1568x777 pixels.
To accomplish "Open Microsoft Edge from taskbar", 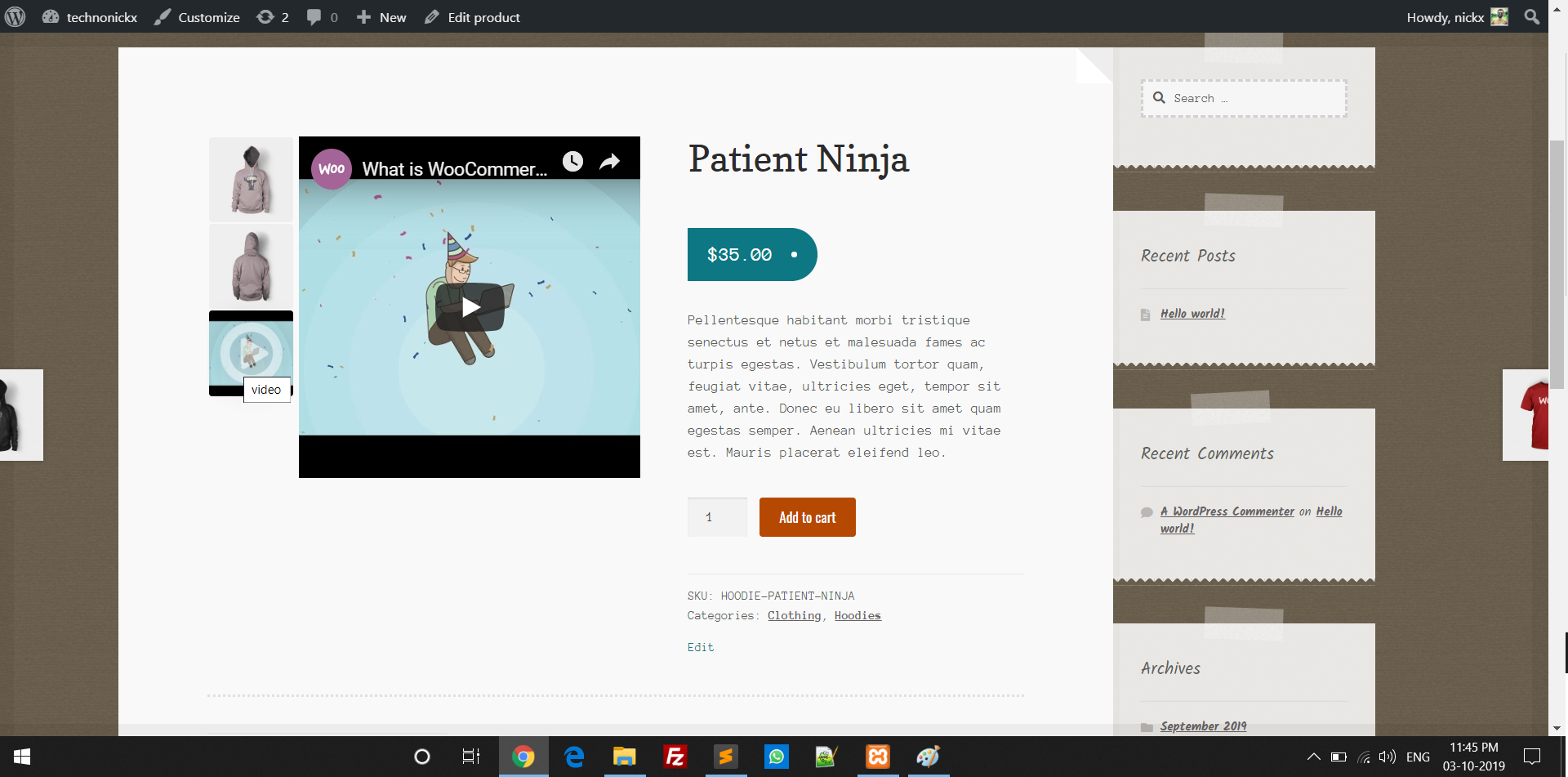I will [574, 757].
